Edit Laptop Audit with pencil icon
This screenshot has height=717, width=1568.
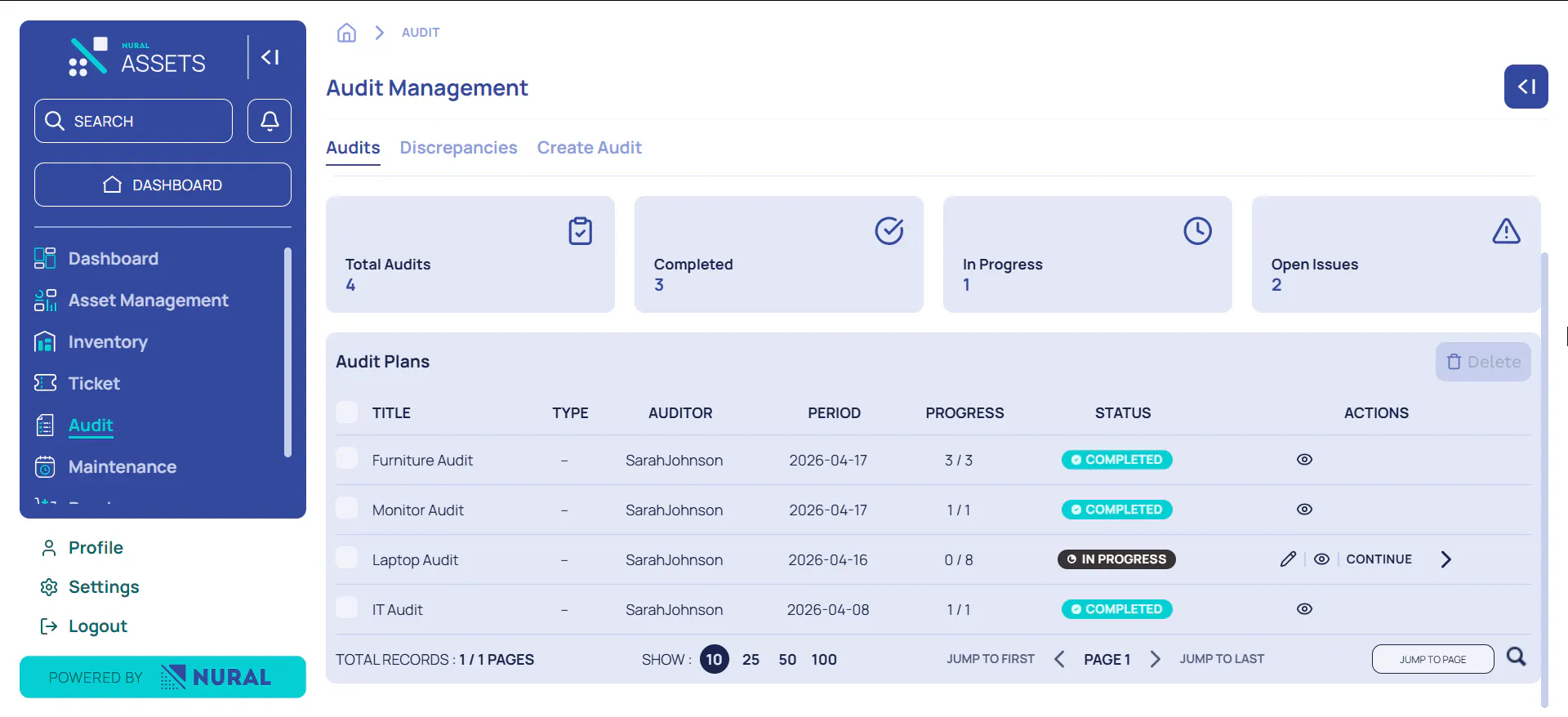1289,559
